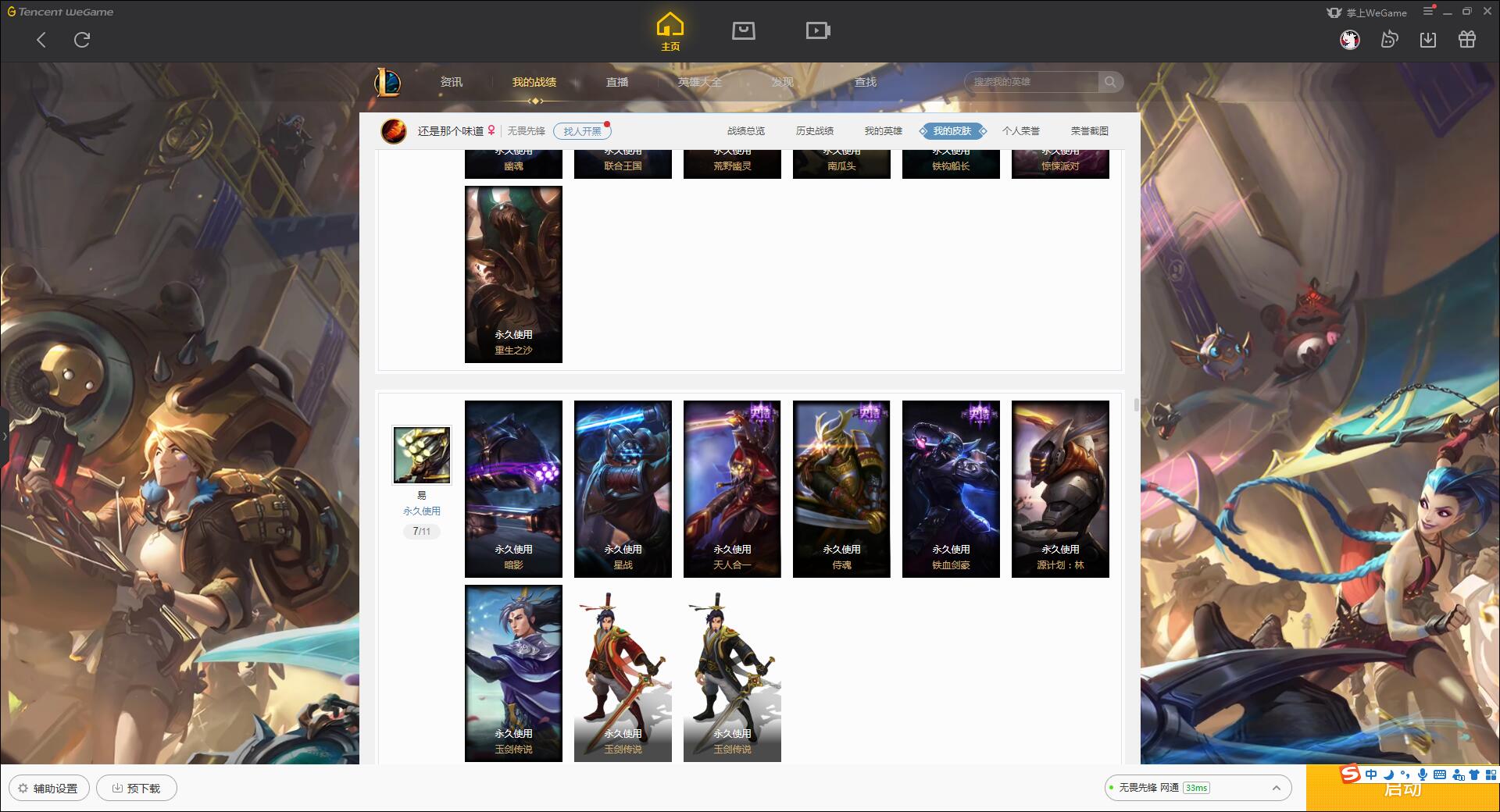The image size is (1500, 812).
Task: Expand the 无畏先锋 网通 server selector
Action: [x=1197, y=788]
